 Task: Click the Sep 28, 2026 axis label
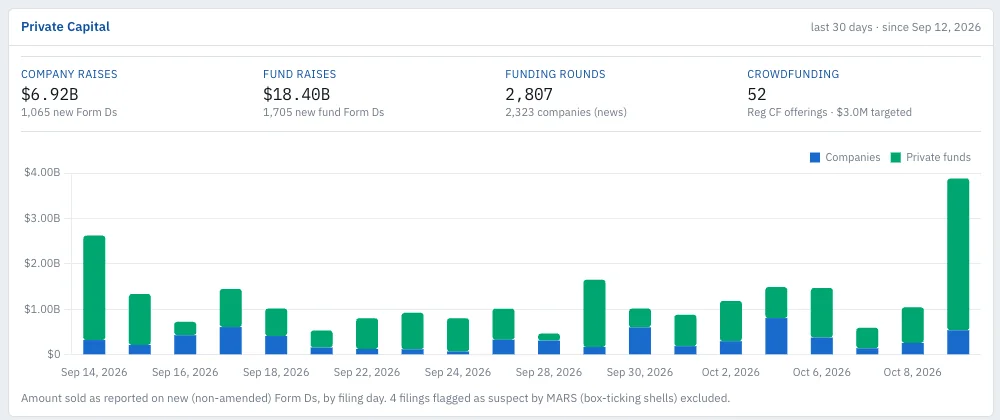point(549,372)
